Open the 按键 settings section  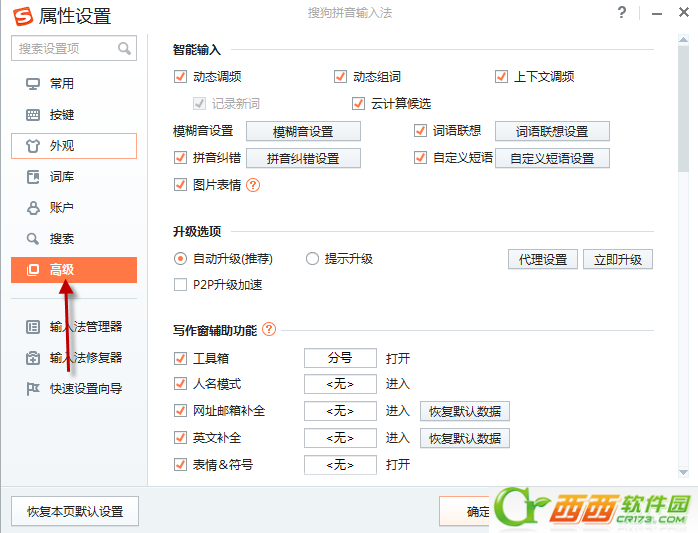click(74, 115)
